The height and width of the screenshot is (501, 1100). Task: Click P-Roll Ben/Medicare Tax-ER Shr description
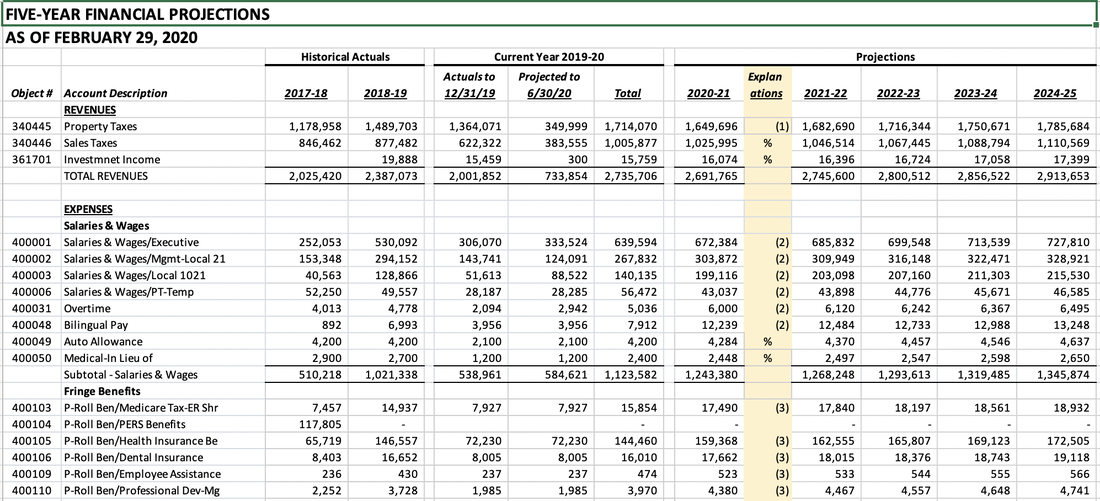click(140, 408)
